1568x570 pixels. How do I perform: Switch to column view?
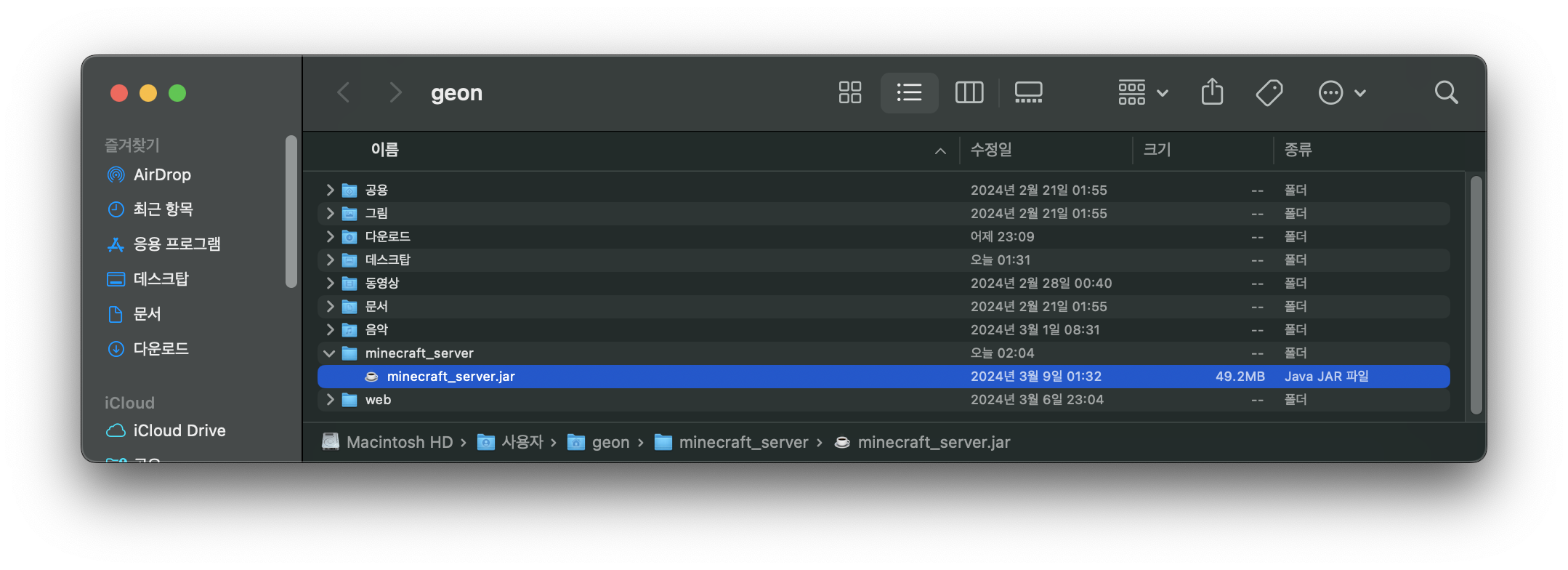(x=969, y=92)
